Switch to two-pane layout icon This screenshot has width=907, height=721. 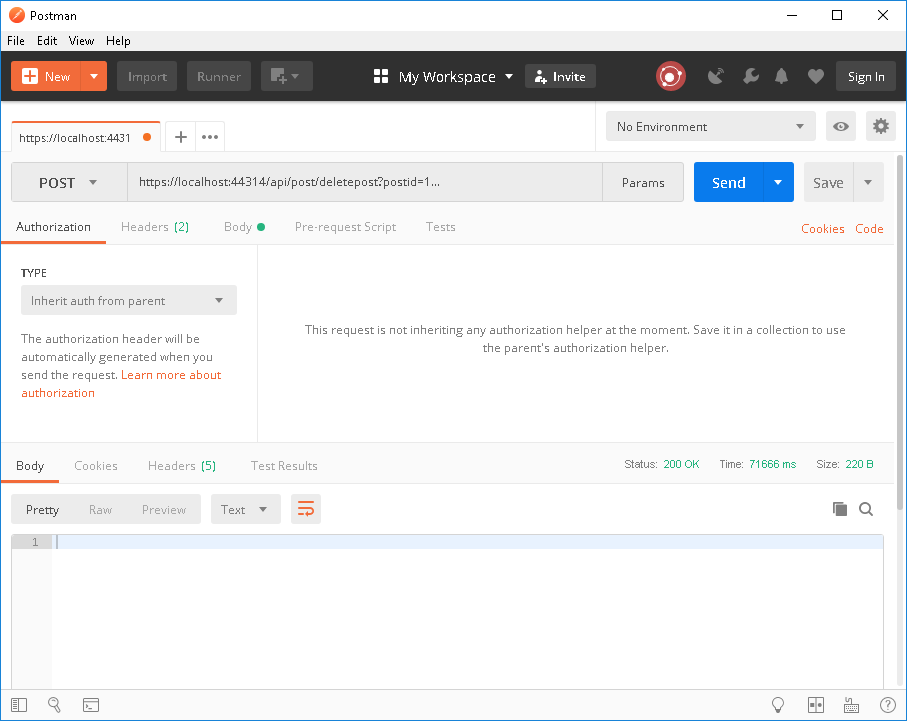click(x=816, y=705)
